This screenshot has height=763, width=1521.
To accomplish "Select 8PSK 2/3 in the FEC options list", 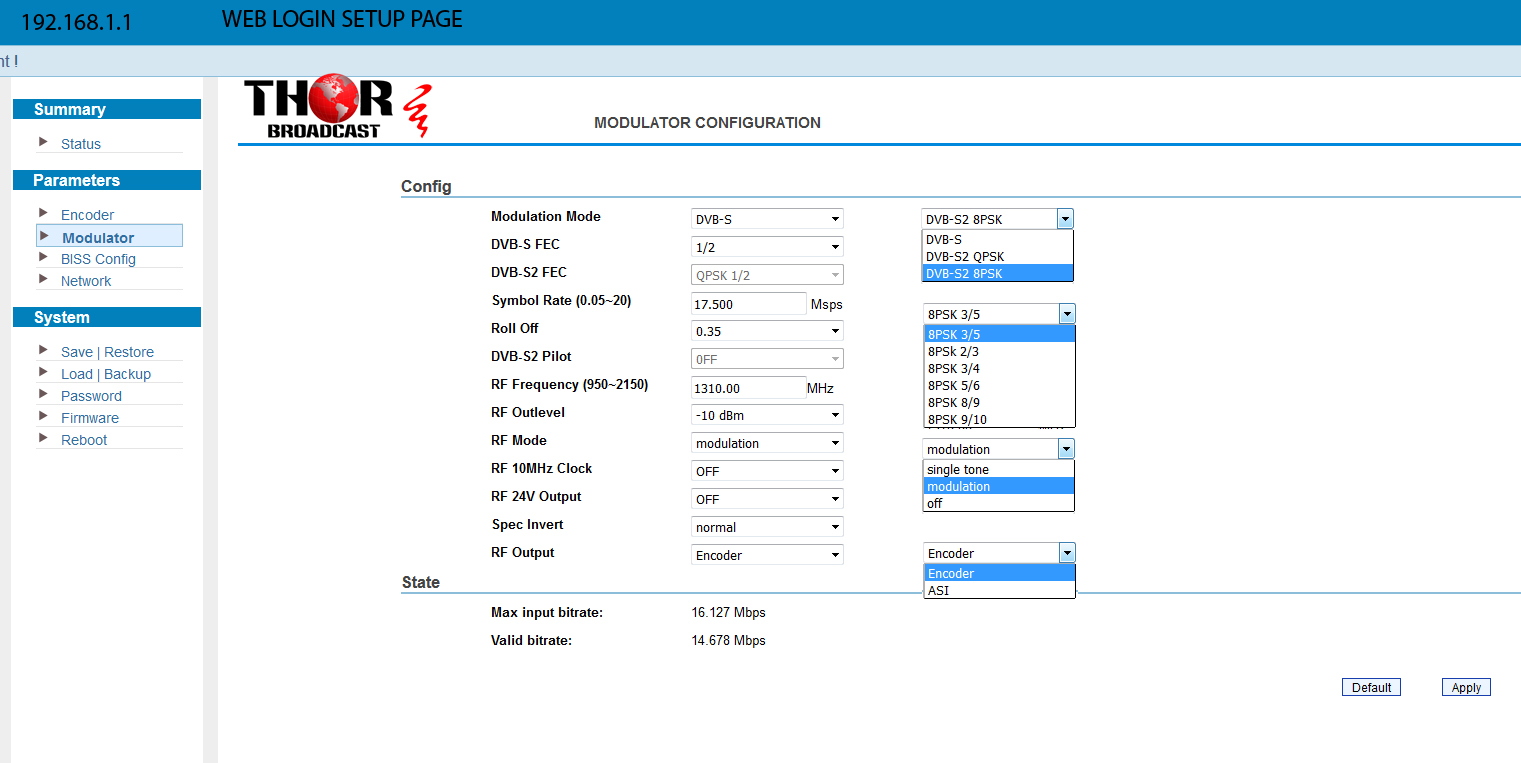I will tap(953, 351).
